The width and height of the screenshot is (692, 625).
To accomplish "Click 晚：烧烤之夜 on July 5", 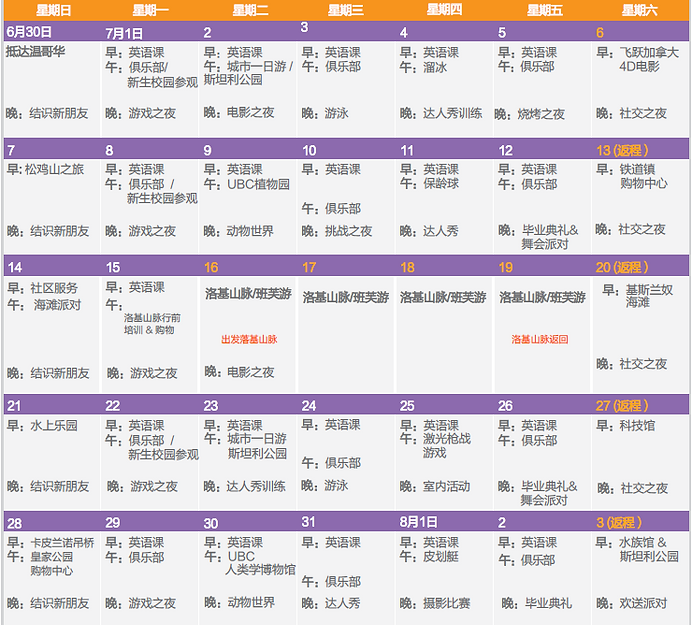I will tap(530, 114).
